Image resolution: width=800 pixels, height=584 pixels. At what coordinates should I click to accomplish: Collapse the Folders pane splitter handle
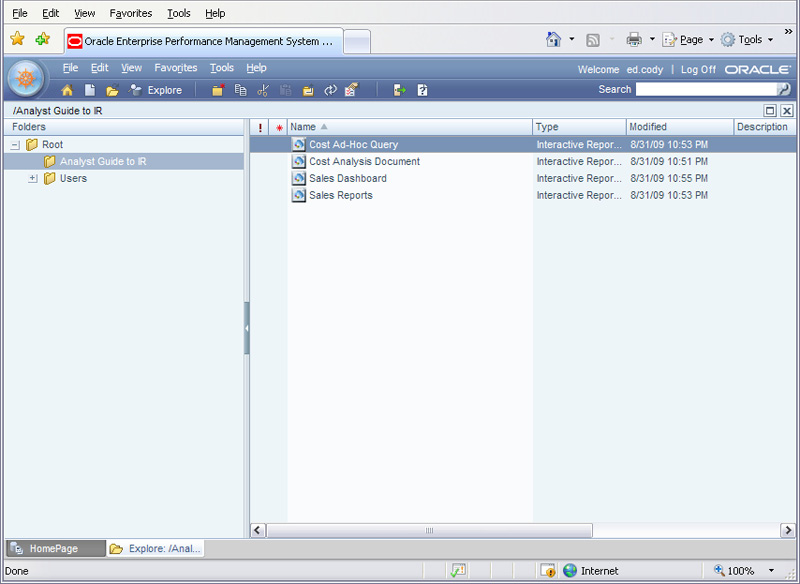[x=247, y=328]
